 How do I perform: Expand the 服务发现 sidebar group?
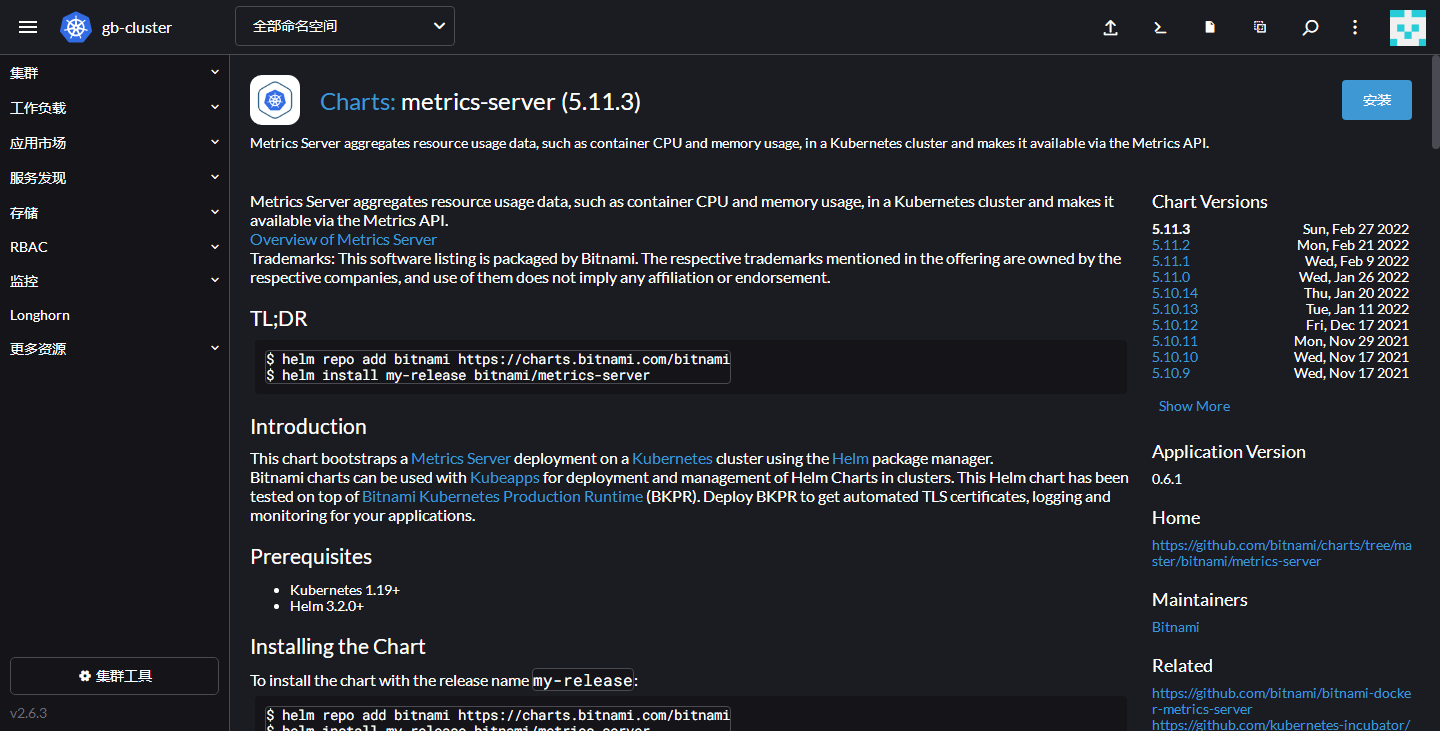(115, 178)
